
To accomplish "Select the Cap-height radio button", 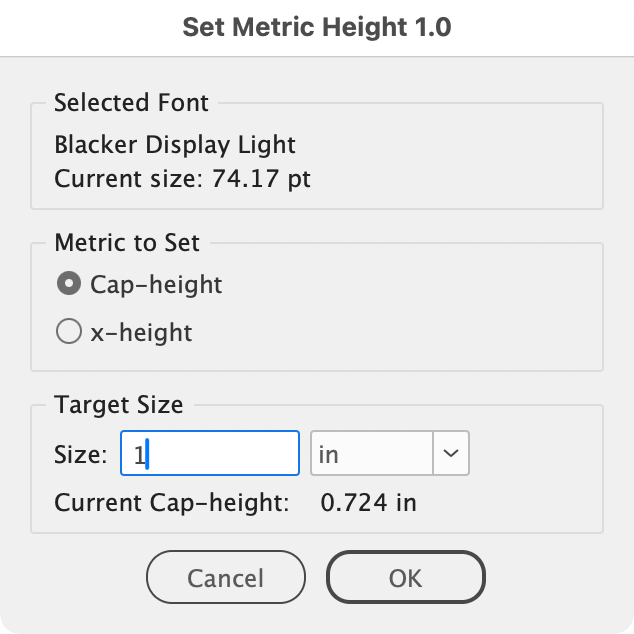I will point(69,284).
